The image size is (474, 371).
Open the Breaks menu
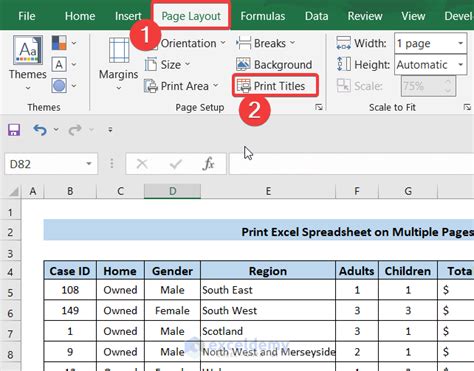266,43
